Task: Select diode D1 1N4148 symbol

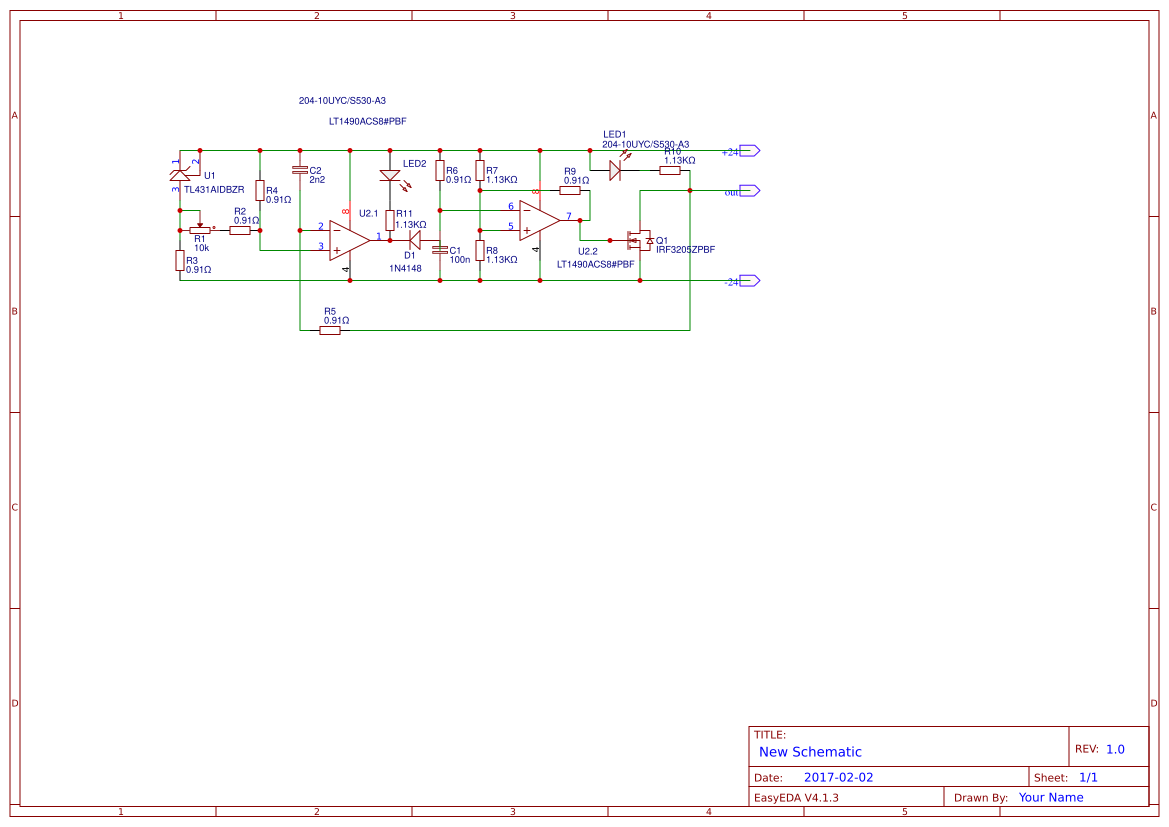Action: point(414,241)
